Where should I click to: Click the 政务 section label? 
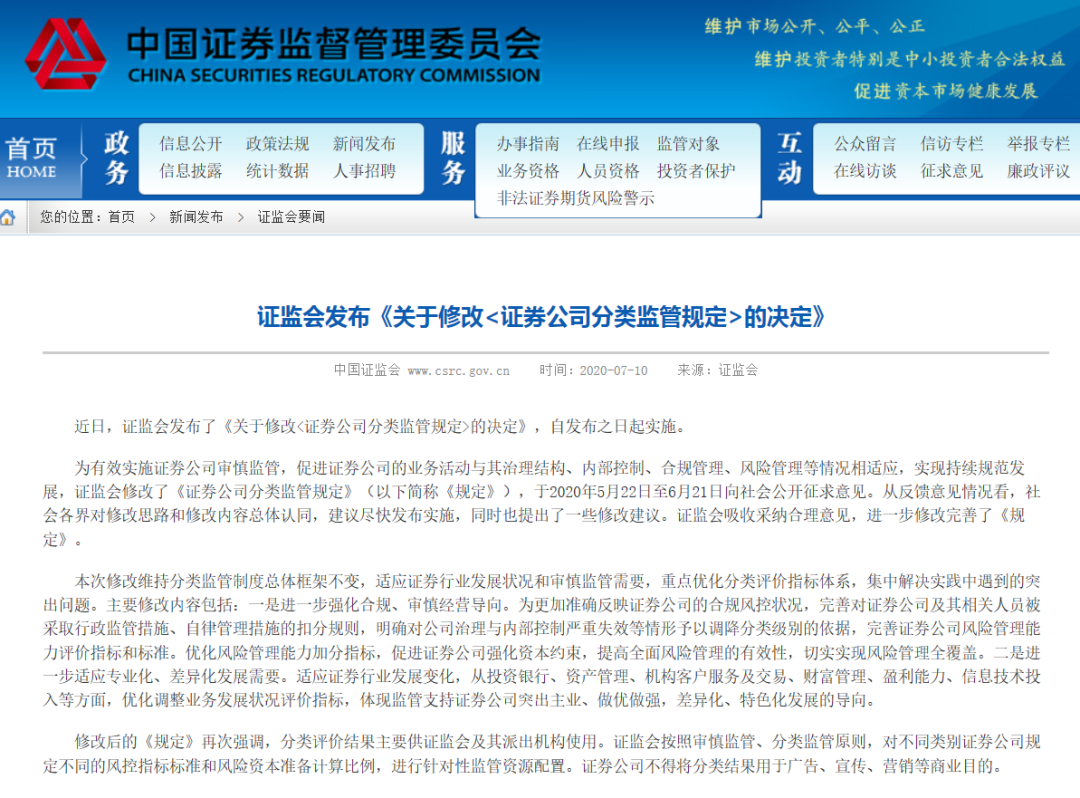click(x=116, y=158)
